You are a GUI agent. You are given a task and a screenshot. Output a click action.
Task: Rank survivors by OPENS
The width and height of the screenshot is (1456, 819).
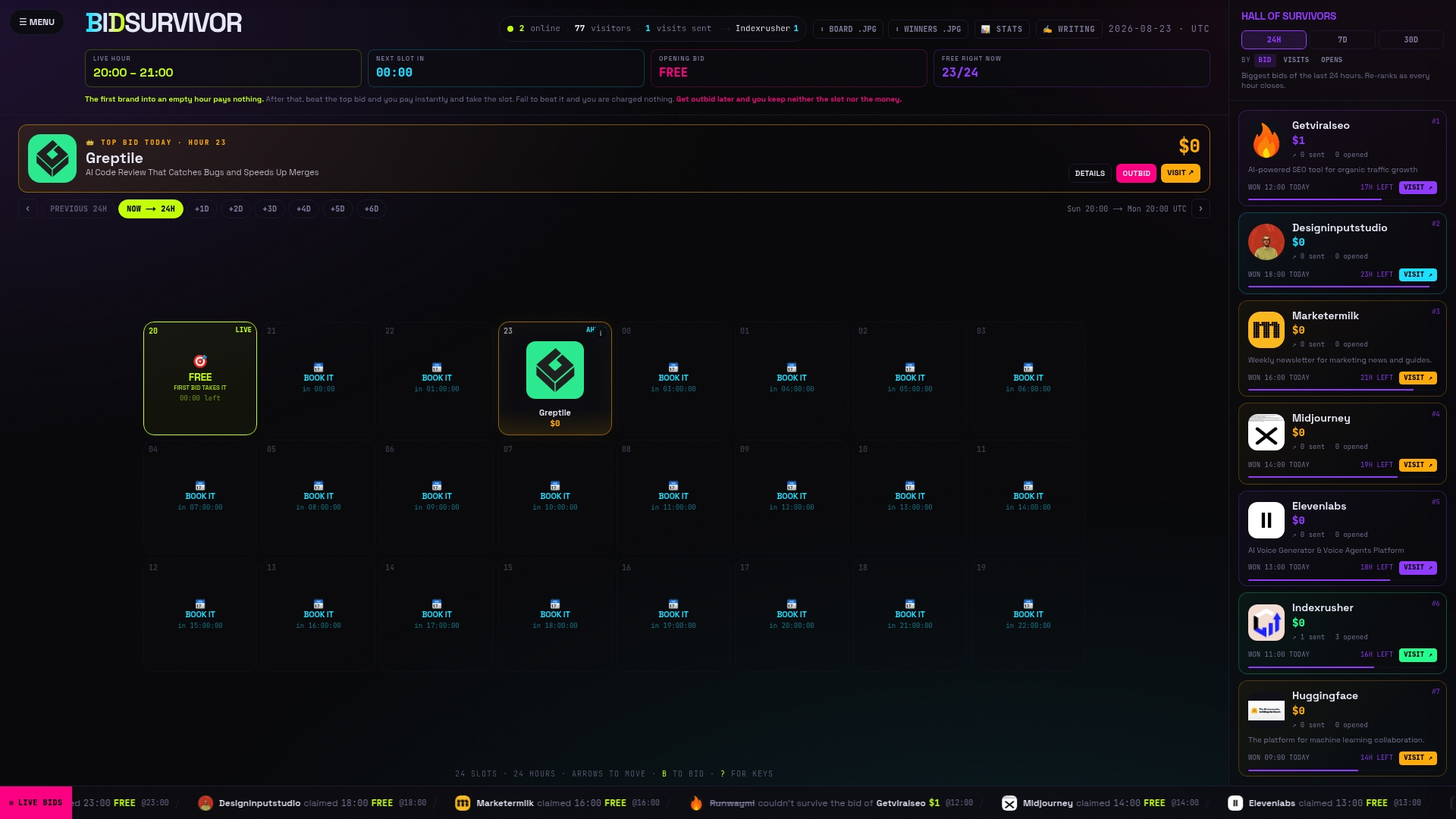pyautogui.click(x=1332, y=60)
